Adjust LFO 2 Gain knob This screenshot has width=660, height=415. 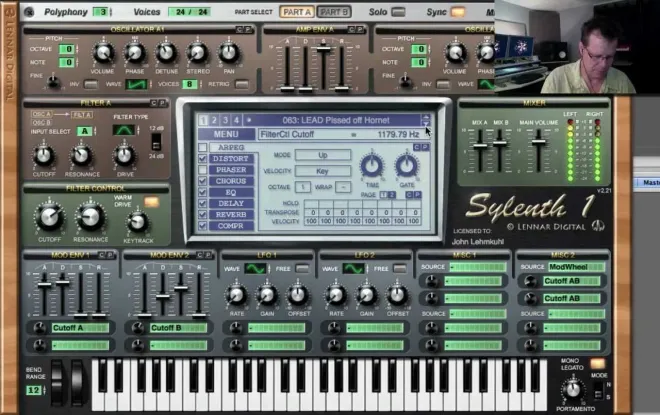tap(366, 295)
